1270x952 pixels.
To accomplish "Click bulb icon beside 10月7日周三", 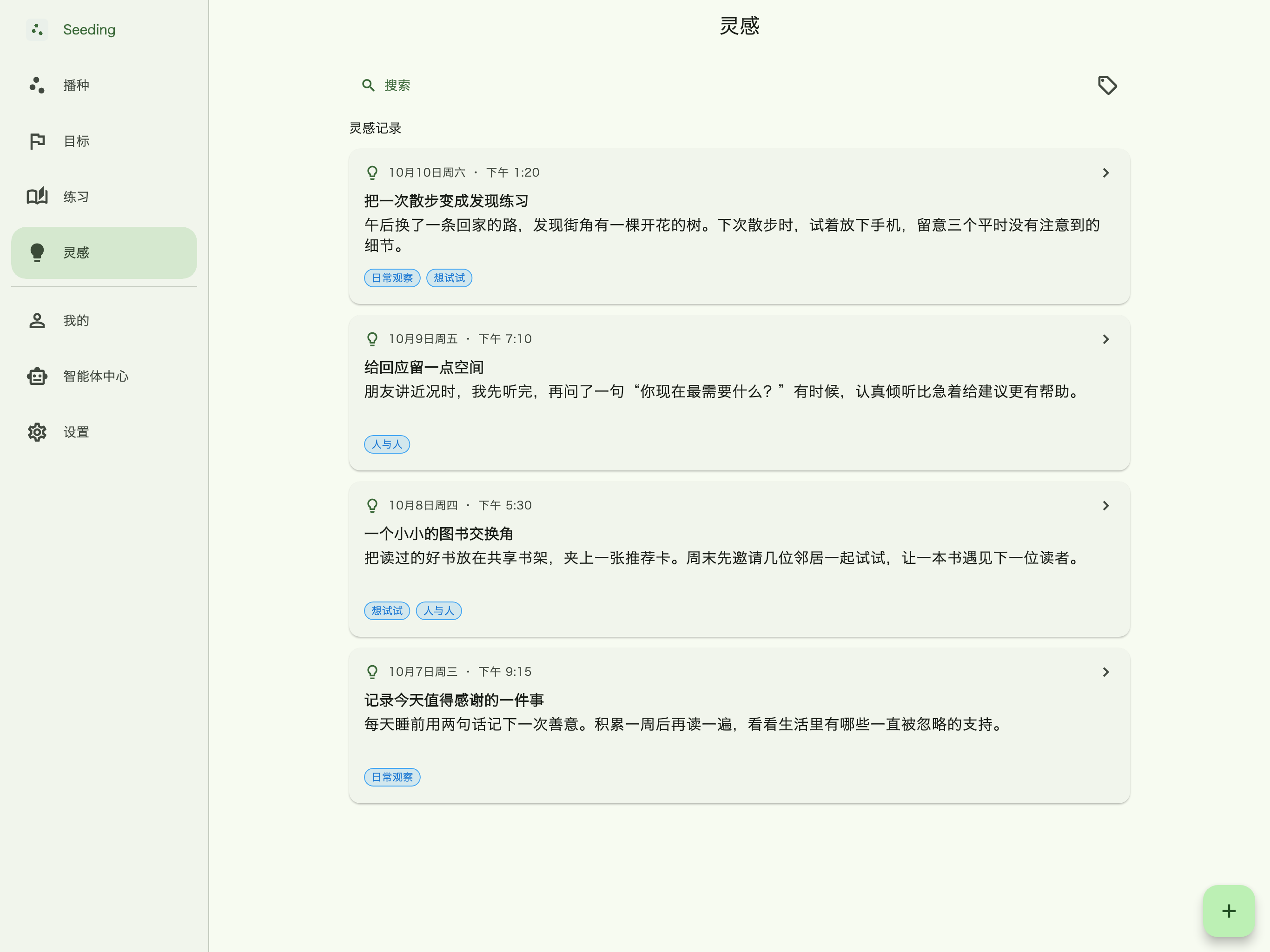I will [372, 672].
